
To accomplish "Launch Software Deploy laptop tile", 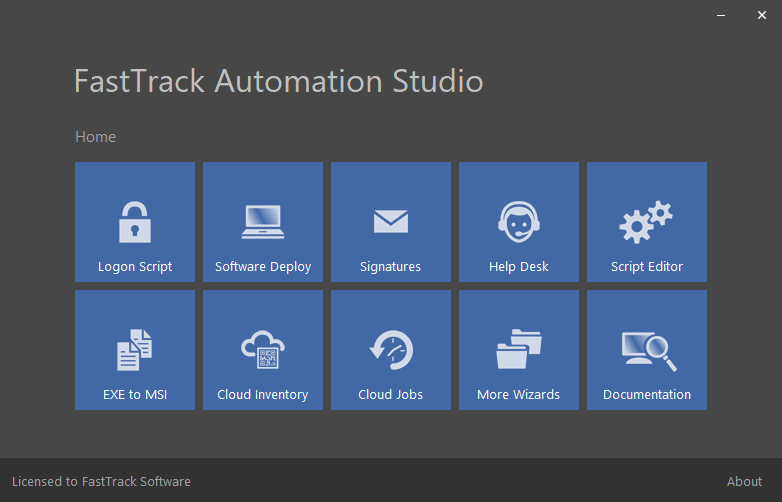I will coord(263,222).
